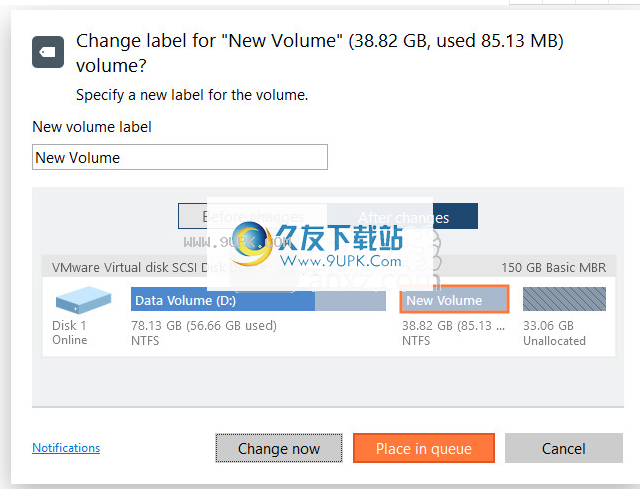Image resolution: width=640 pixels, height=489 pixels.
Task: Select the Disk 1 drive icon
Action: tap(83, 300)
